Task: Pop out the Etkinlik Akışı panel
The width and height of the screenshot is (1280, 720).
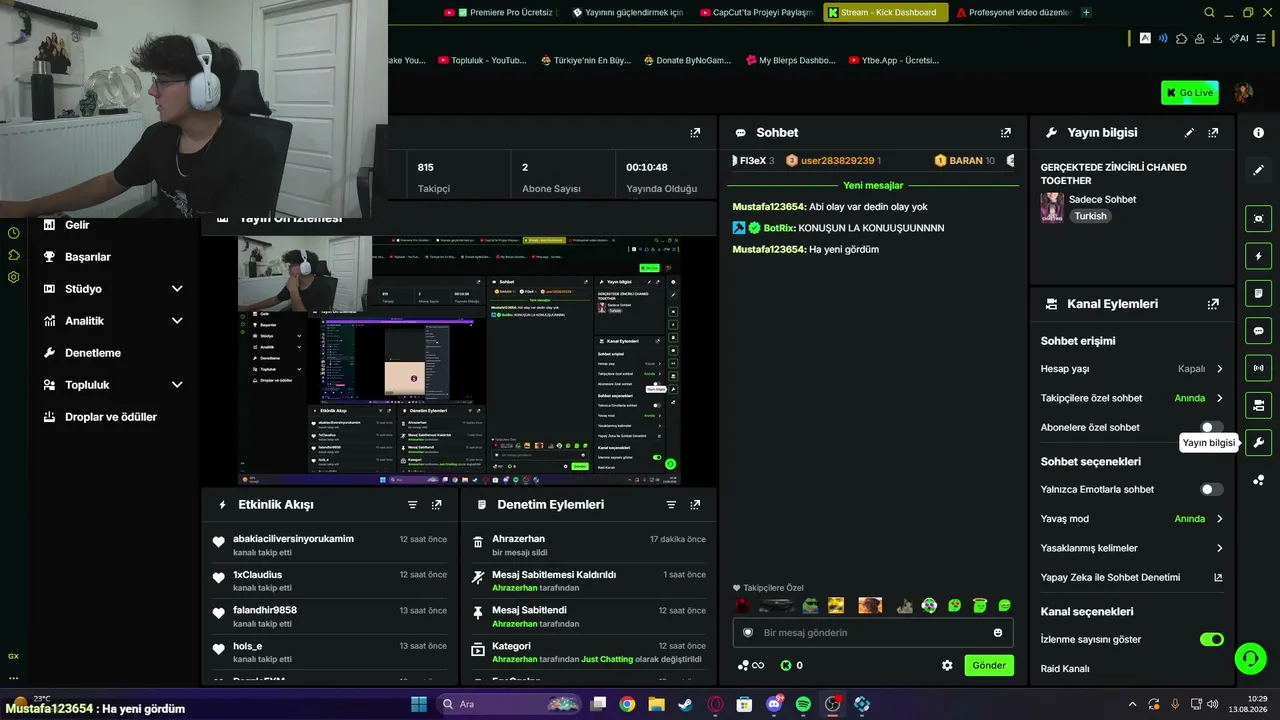Action: point(436,505)
